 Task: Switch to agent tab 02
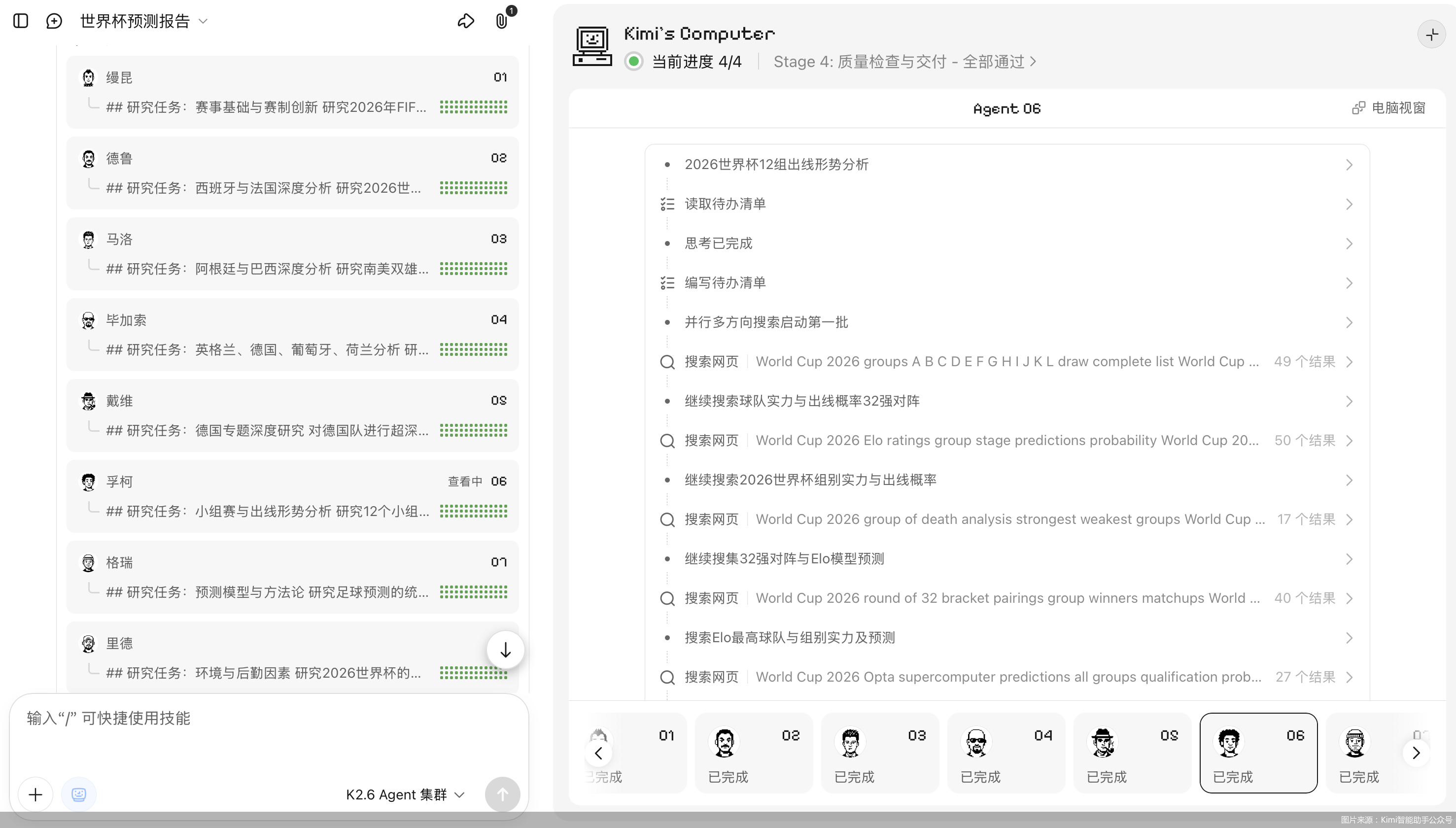[753, 753]
